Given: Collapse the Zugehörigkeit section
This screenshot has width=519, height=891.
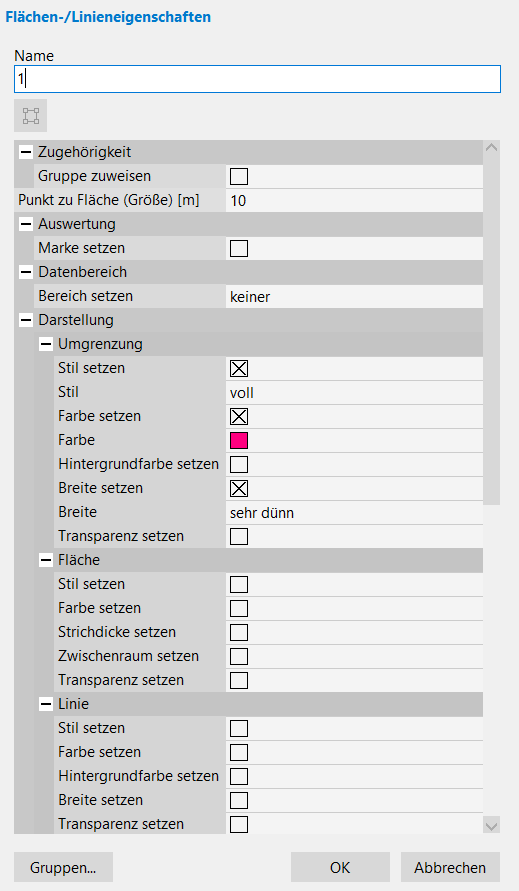Looking at the screenshot, I should (26, 152).
